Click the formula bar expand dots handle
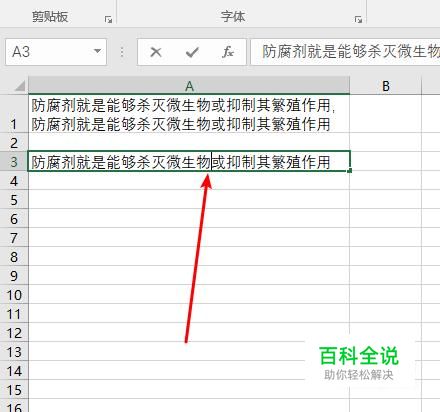The width and height of the screenshot is (440, 412). (122, 52)
